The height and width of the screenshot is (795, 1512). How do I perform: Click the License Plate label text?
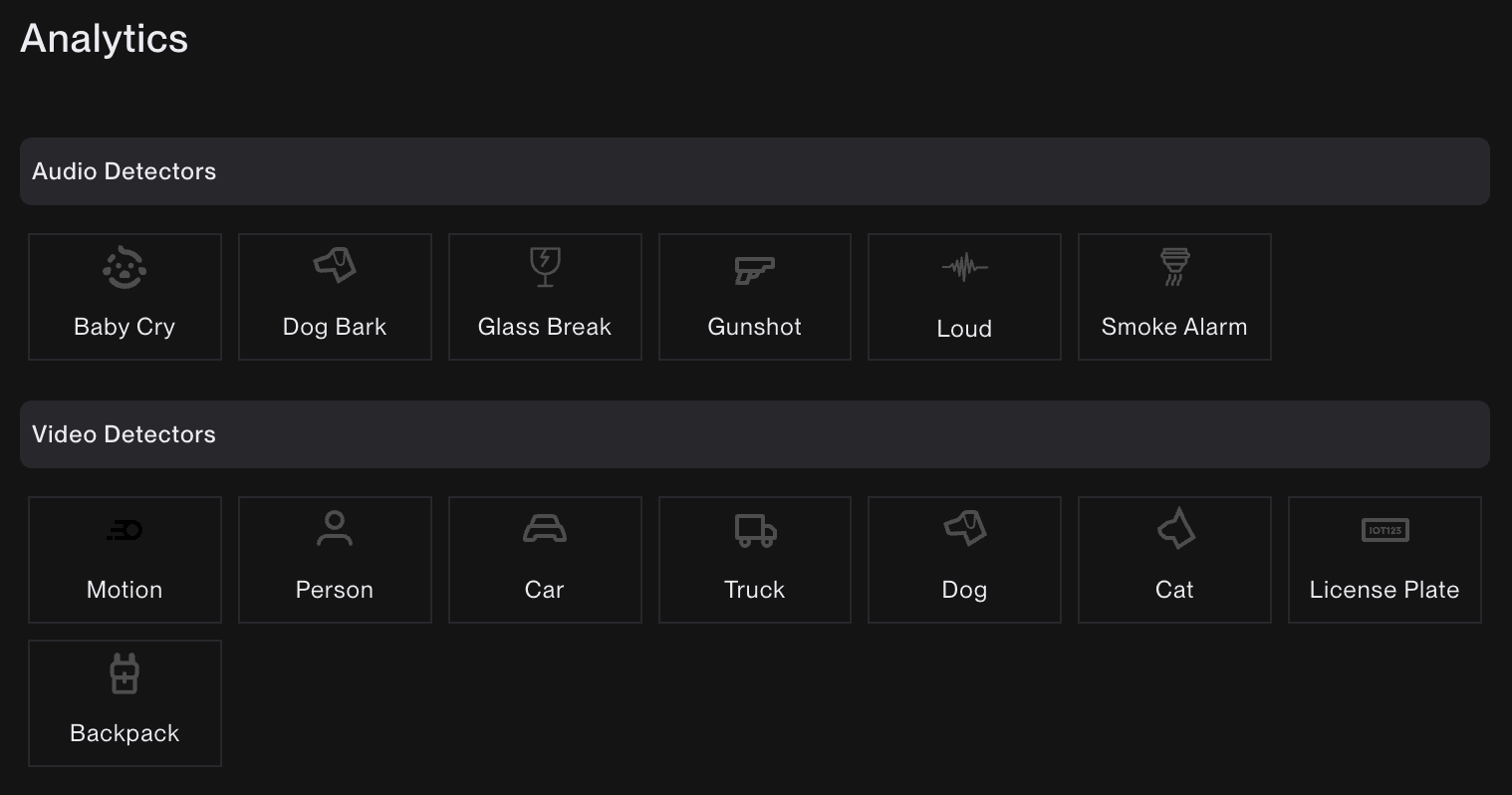point(1385,590)
